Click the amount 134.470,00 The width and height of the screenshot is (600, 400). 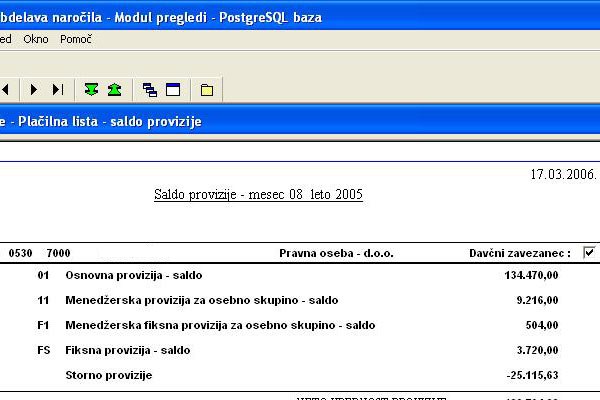531,275
